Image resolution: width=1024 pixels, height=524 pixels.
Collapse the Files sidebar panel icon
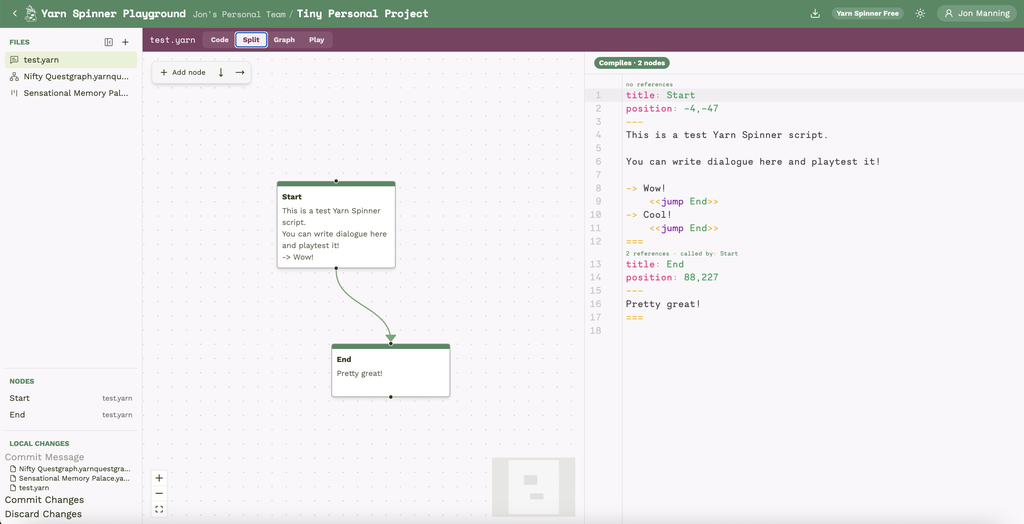coord(108,42)
